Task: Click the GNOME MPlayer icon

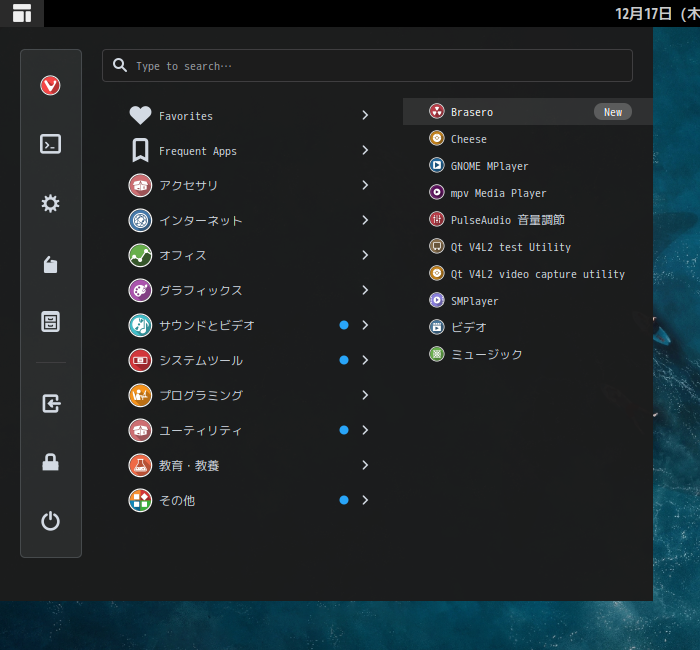Action: coord(437,165)
